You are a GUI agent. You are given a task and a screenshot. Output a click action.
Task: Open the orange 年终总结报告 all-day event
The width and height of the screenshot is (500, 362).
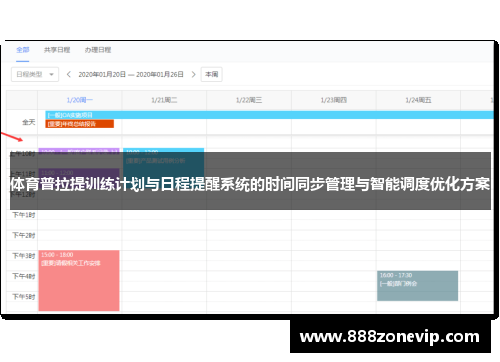[x=80, y=124]
